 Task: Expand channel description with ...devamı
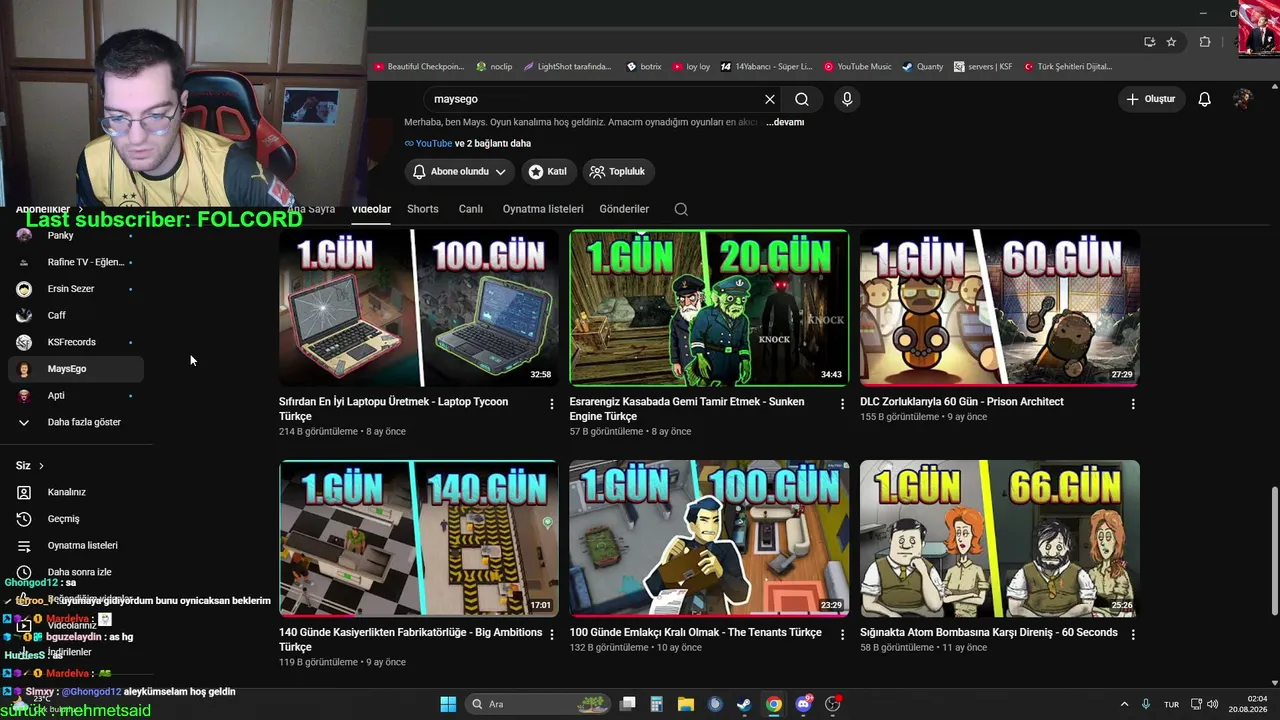[x=785, y=122]
